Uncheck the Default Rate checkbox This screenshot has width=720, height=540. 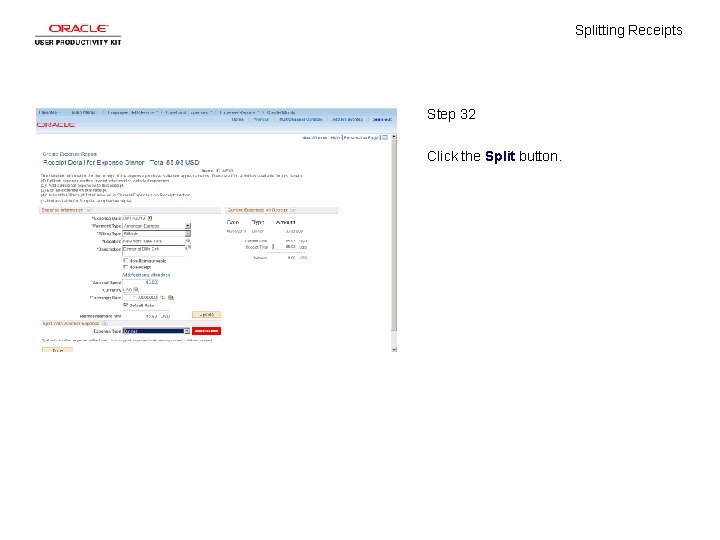tap(125, 304)
